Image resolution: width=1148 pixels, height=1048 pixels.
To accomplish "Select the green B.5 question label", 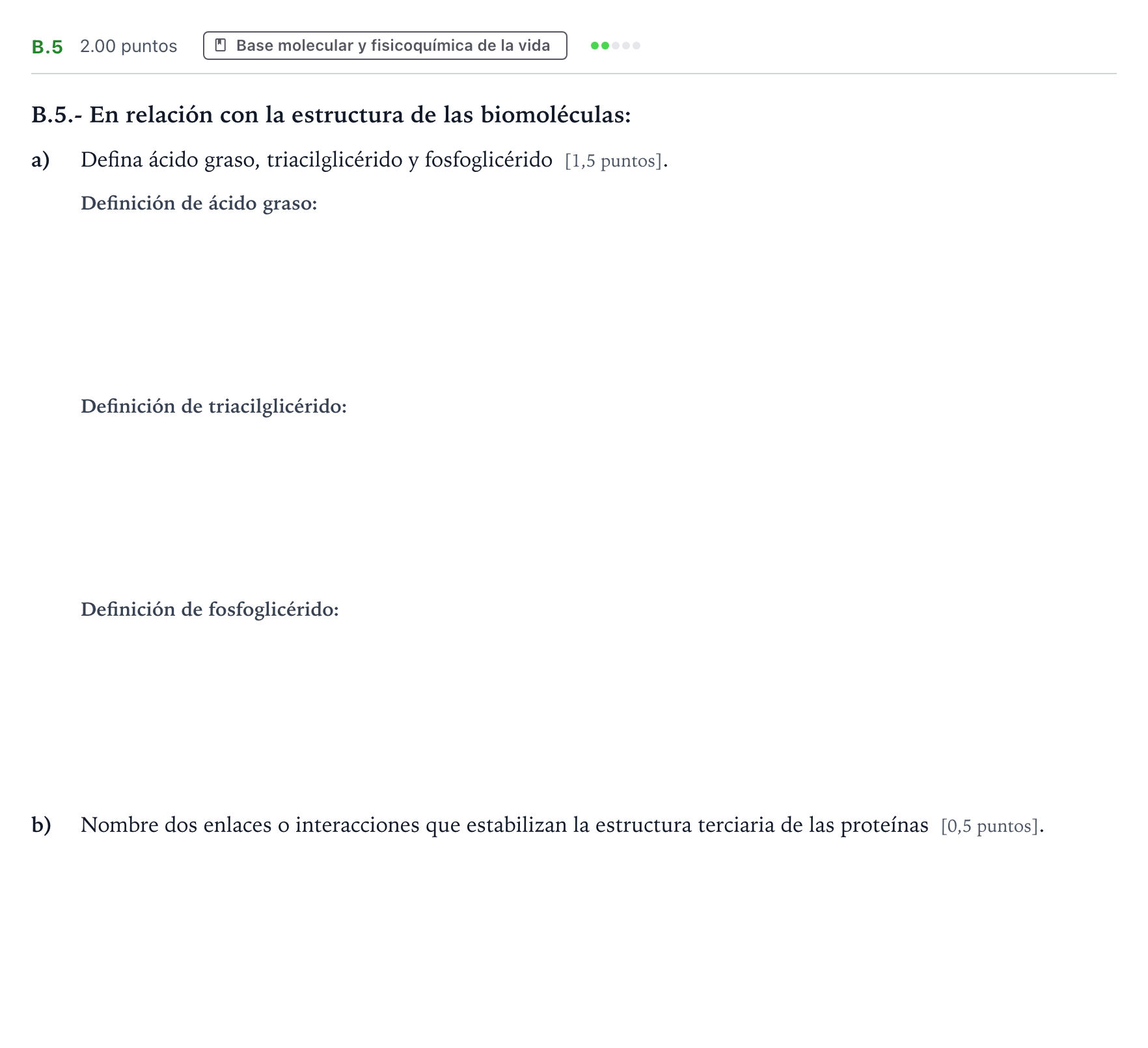I will tap(47, 47).
